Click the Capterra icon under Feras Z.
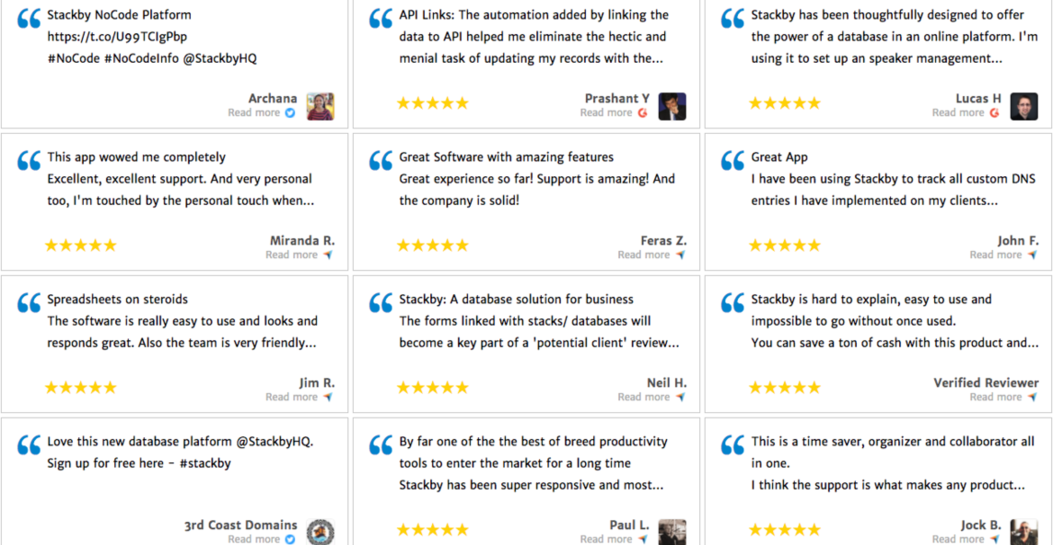Image resolution: width=1053 pixels, height=545 pixels. tap(680, 255)
